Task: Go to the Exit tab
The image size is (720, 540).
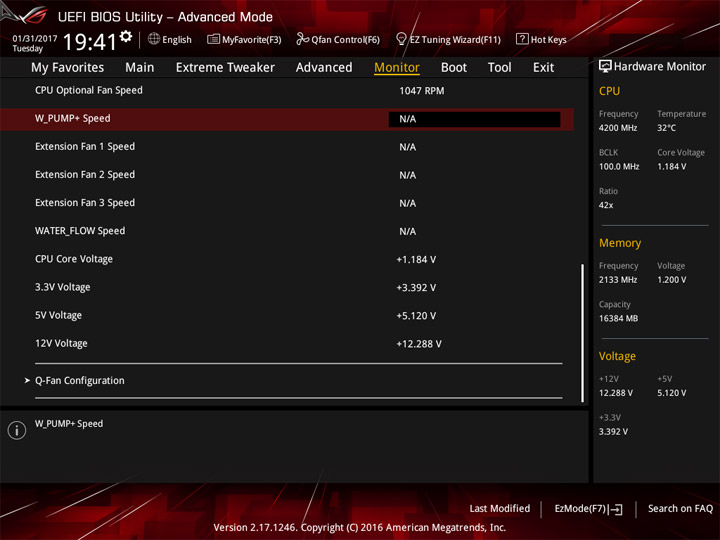Action: pyautogui.click(x=543, y=68)
